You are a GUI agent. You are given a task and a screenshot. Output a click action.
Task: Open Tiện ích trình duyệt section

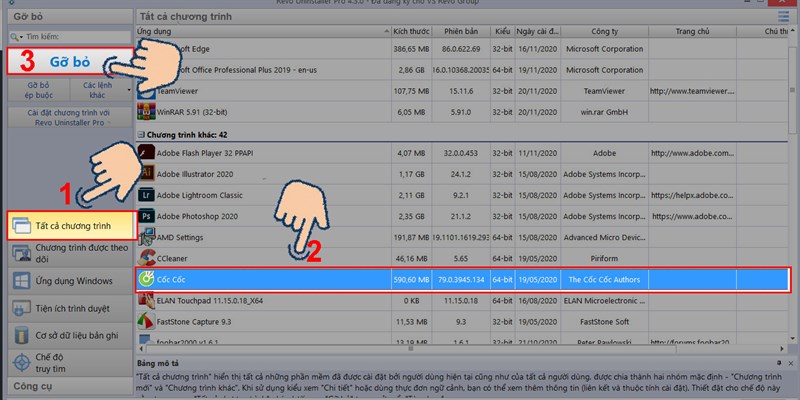pos(70,308)
